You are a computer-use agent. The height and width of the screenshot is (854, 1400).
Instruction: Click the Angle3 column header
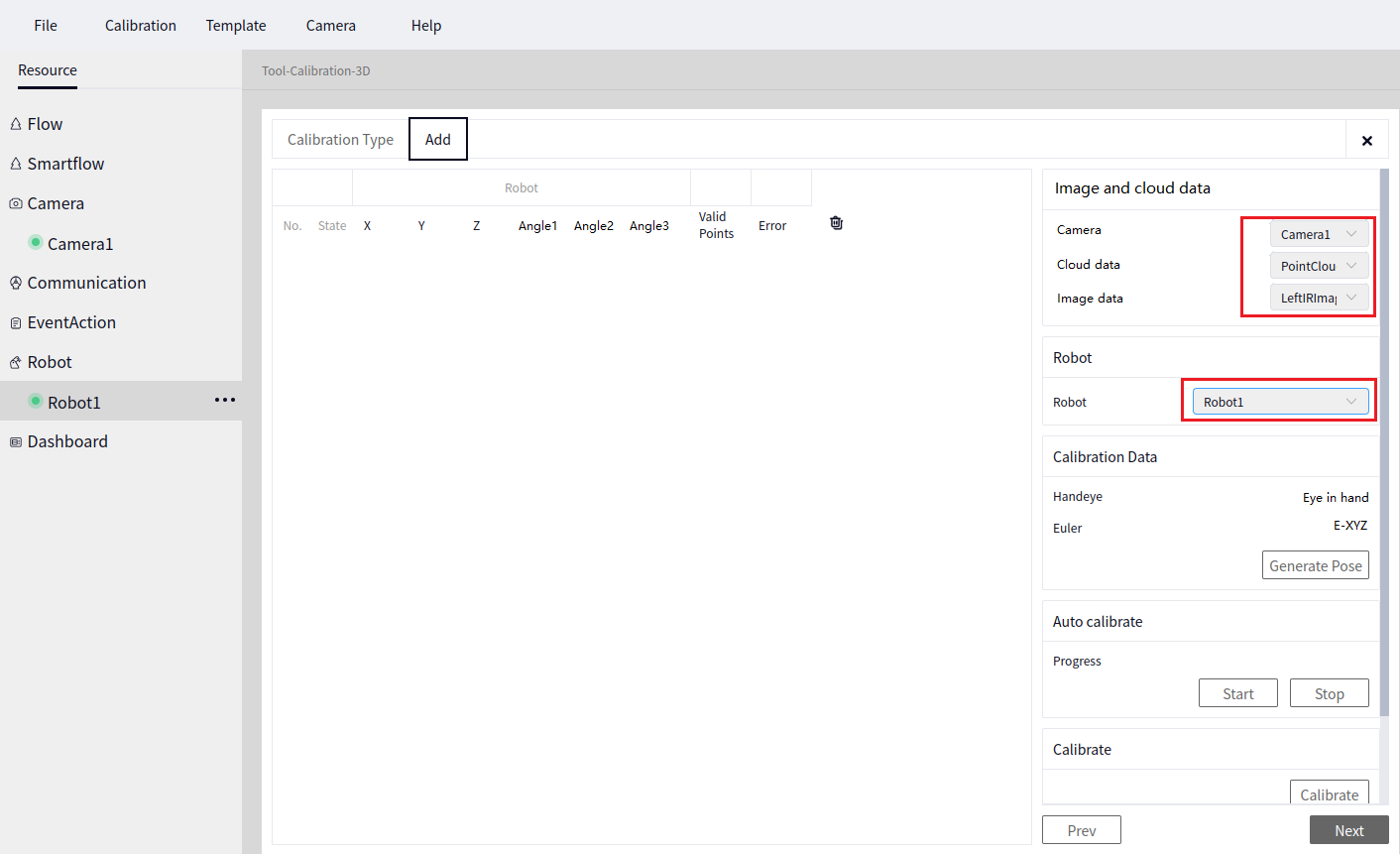coord(648,226)
